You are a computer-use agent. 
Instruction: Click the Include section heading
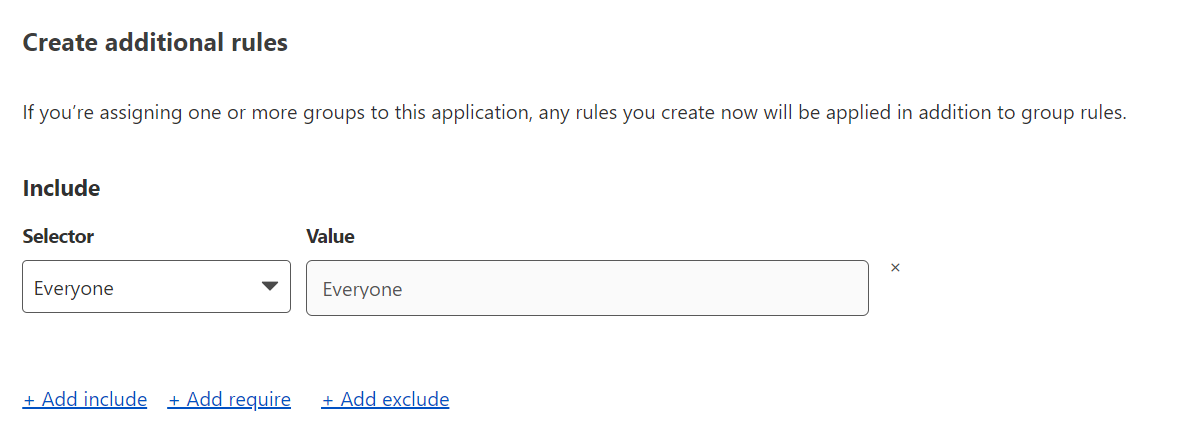click(61, 188)
